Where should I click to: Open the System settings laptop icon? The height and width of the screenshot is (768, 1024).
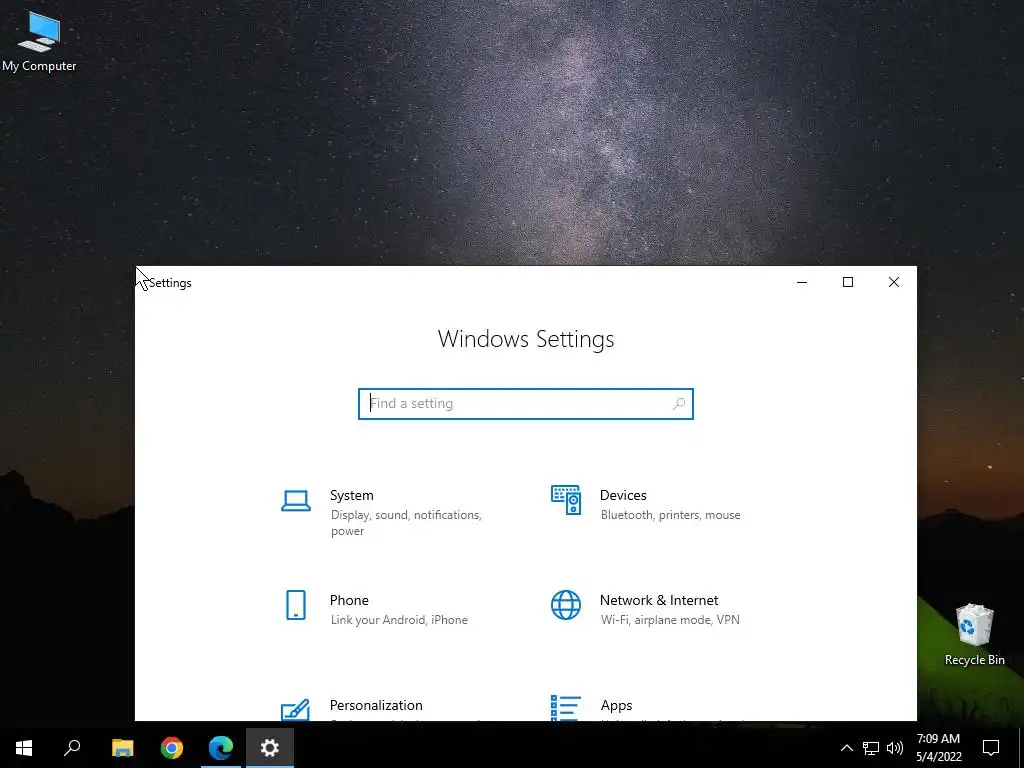(296, 501)
